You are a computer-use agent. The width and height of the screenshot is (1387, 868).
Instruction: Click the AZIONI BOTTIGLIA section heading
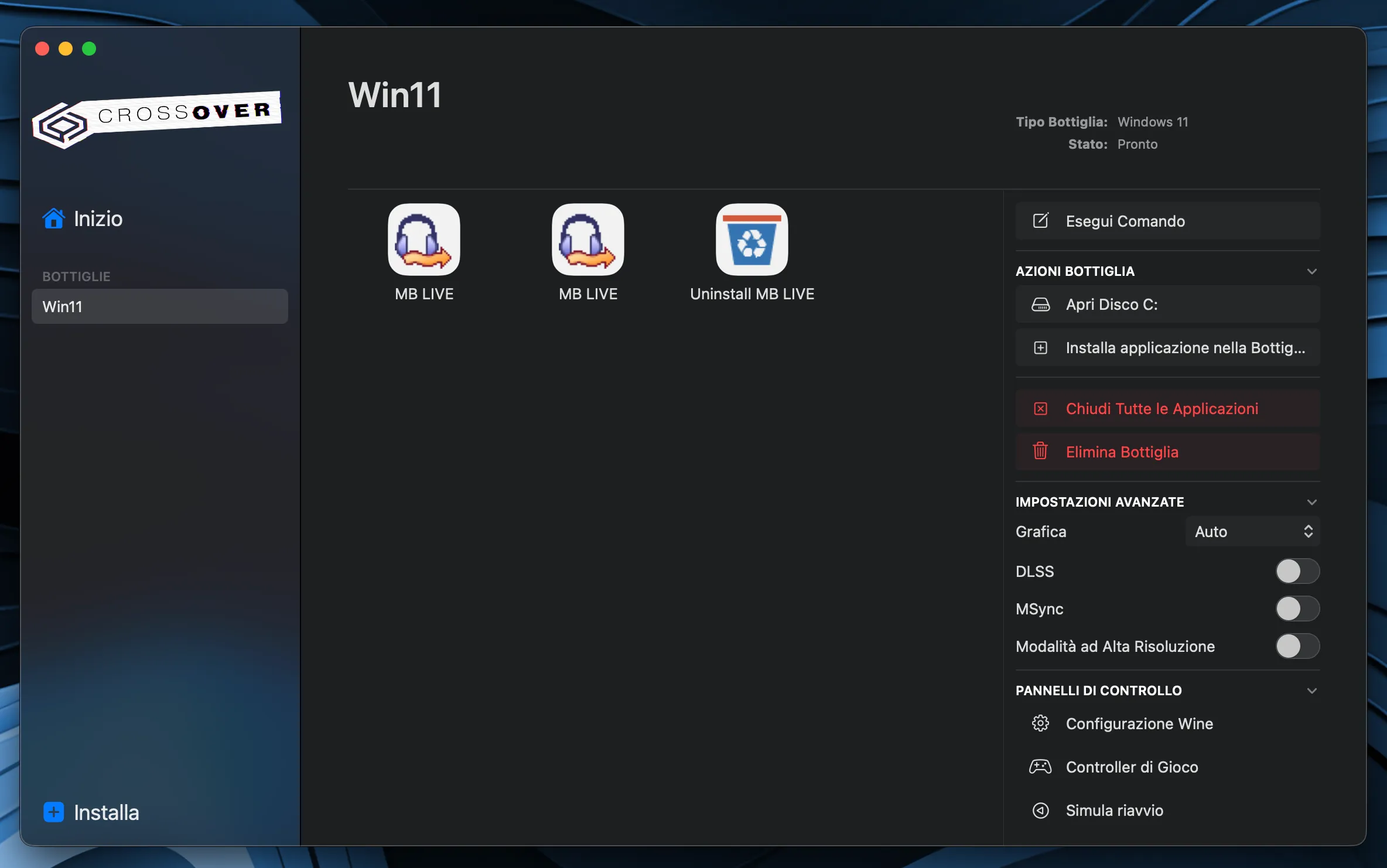coord(1075,271)
